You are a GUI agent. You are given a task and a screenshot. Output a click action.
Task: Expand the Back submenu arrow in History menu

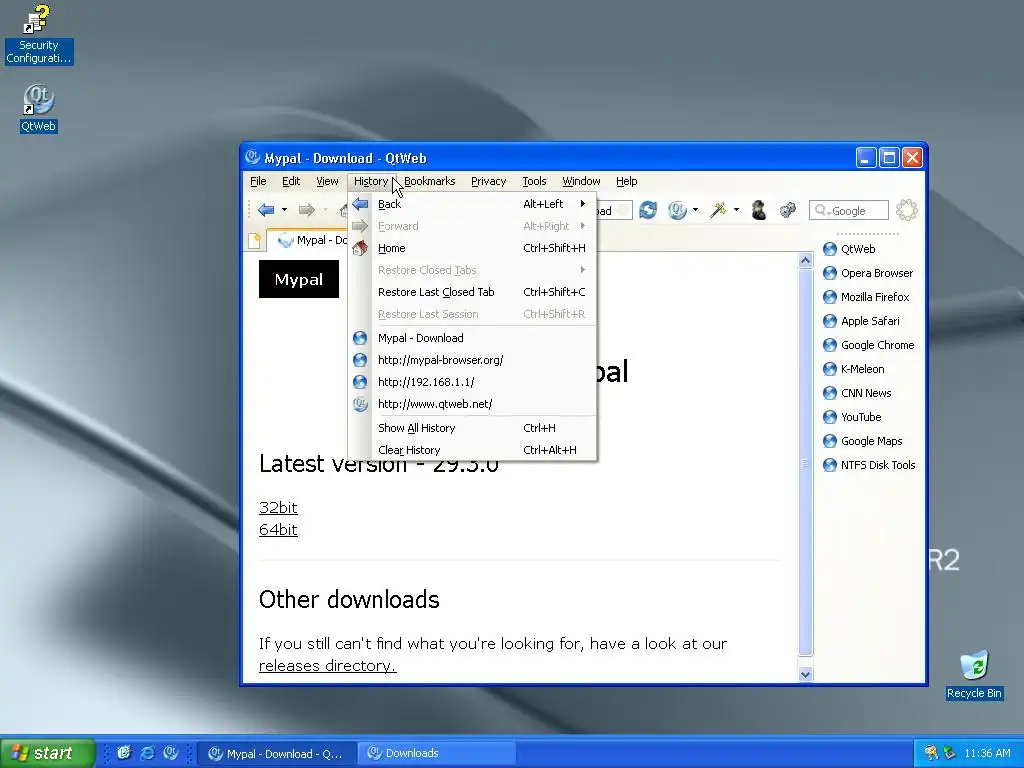(x=583, y=204)
